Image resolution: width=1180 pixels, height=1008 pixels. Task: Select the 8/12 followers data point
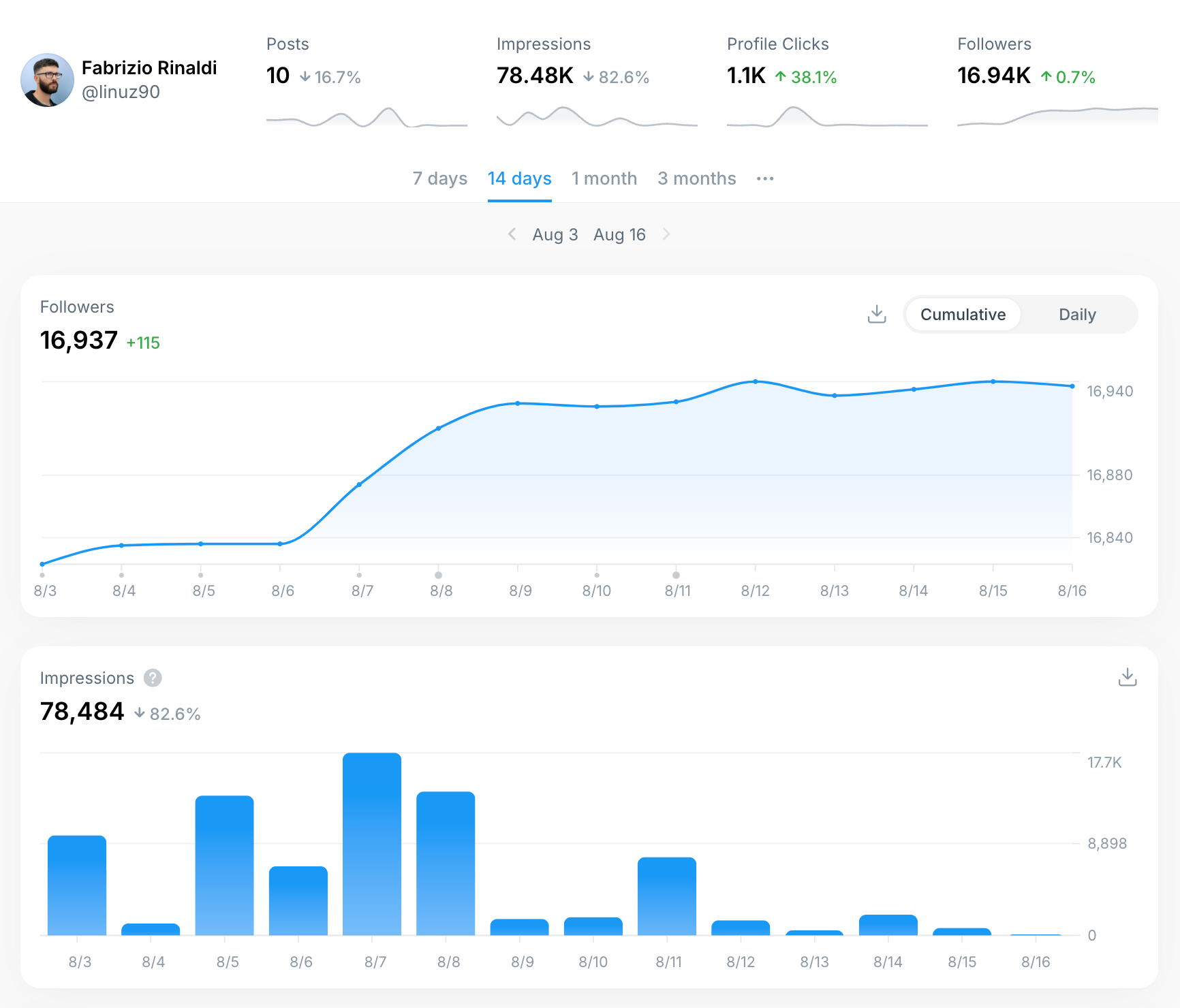point(755,381)
